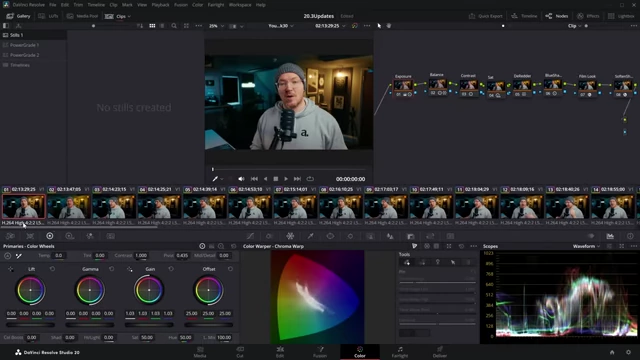
Task: Open the Clips dropdown
Action: (118, 16)
